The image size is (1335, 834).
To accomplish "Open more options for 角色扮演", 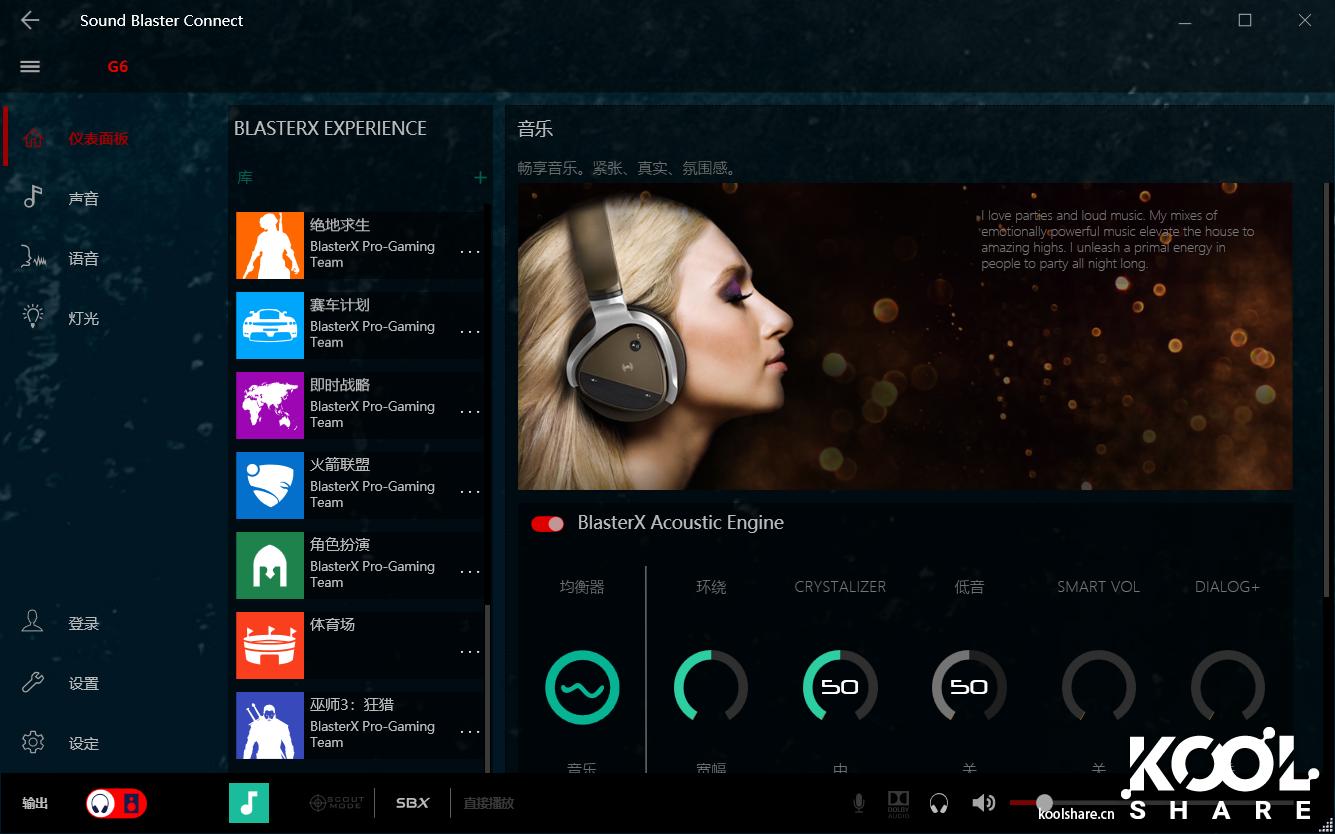I will (x=470, y=572).
